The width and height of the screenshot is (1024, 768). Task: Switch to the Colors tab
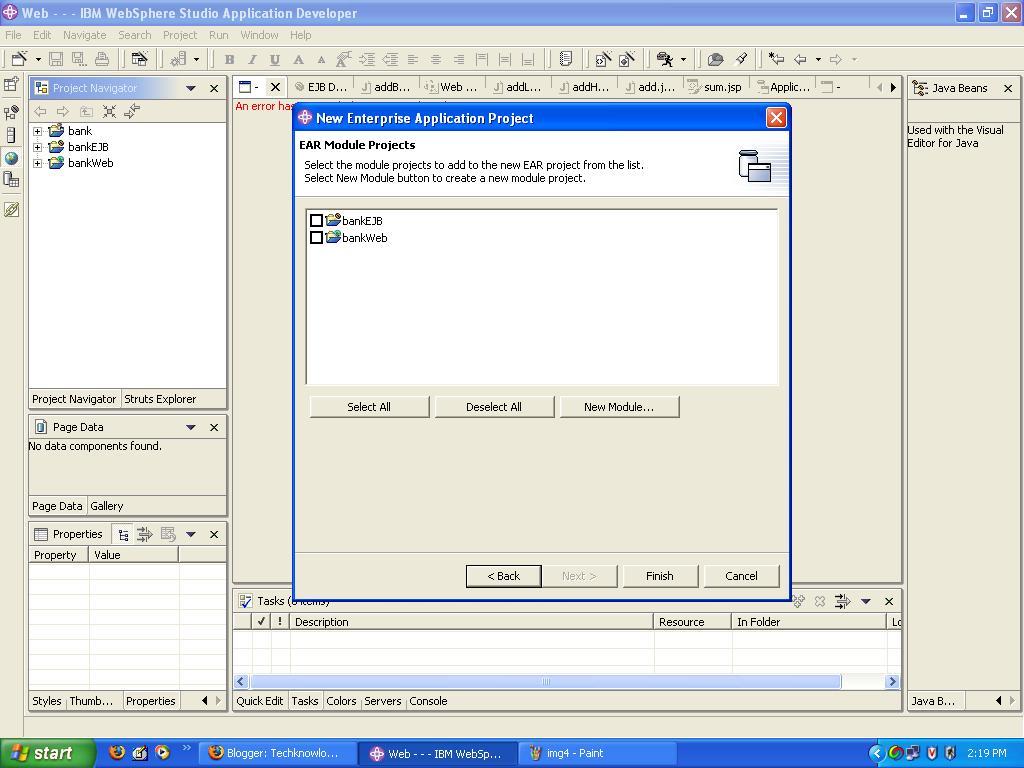click(x=341, y=701)
